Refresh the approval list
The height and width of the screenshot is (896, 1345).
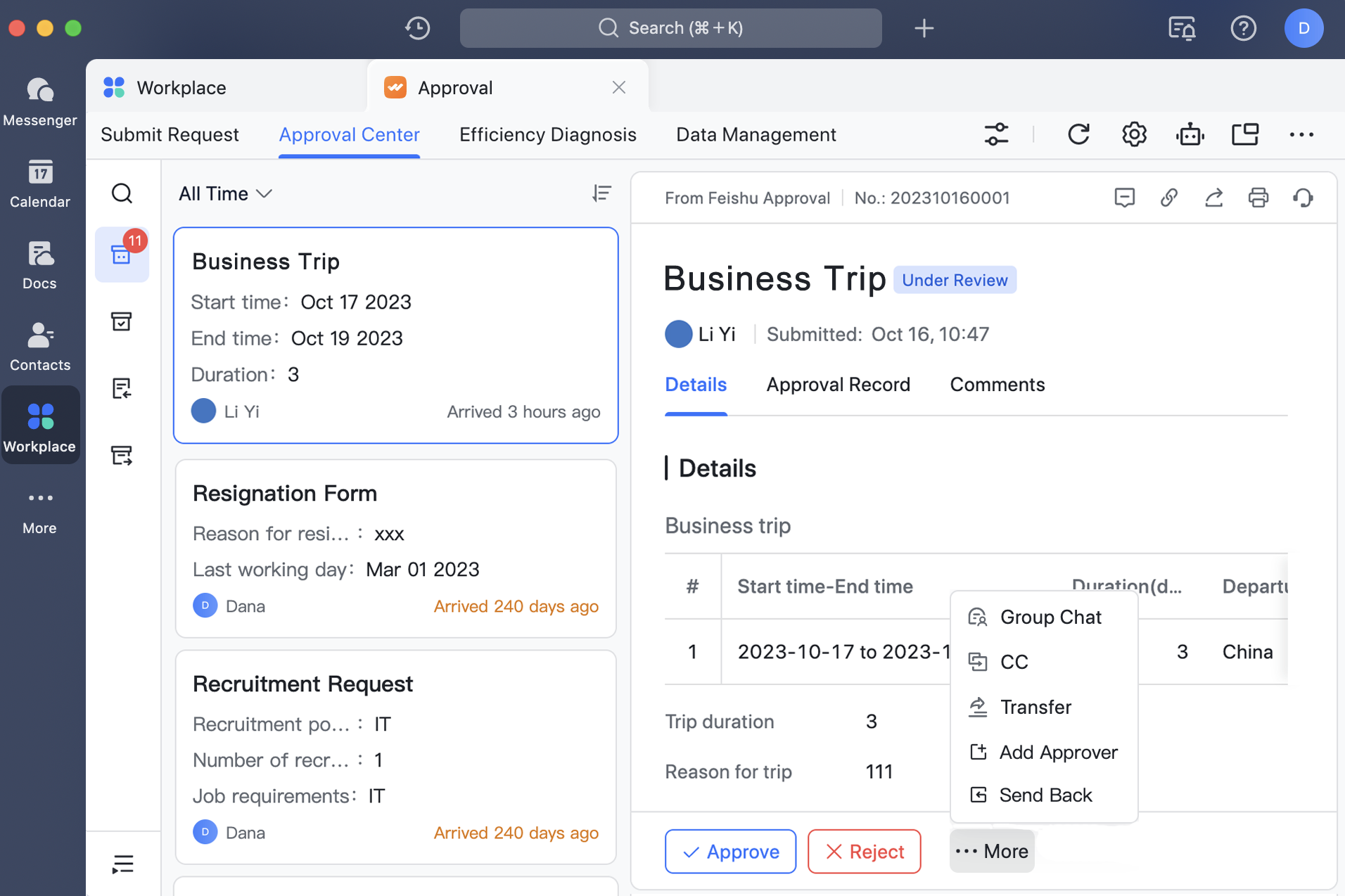coord(1079,134)
